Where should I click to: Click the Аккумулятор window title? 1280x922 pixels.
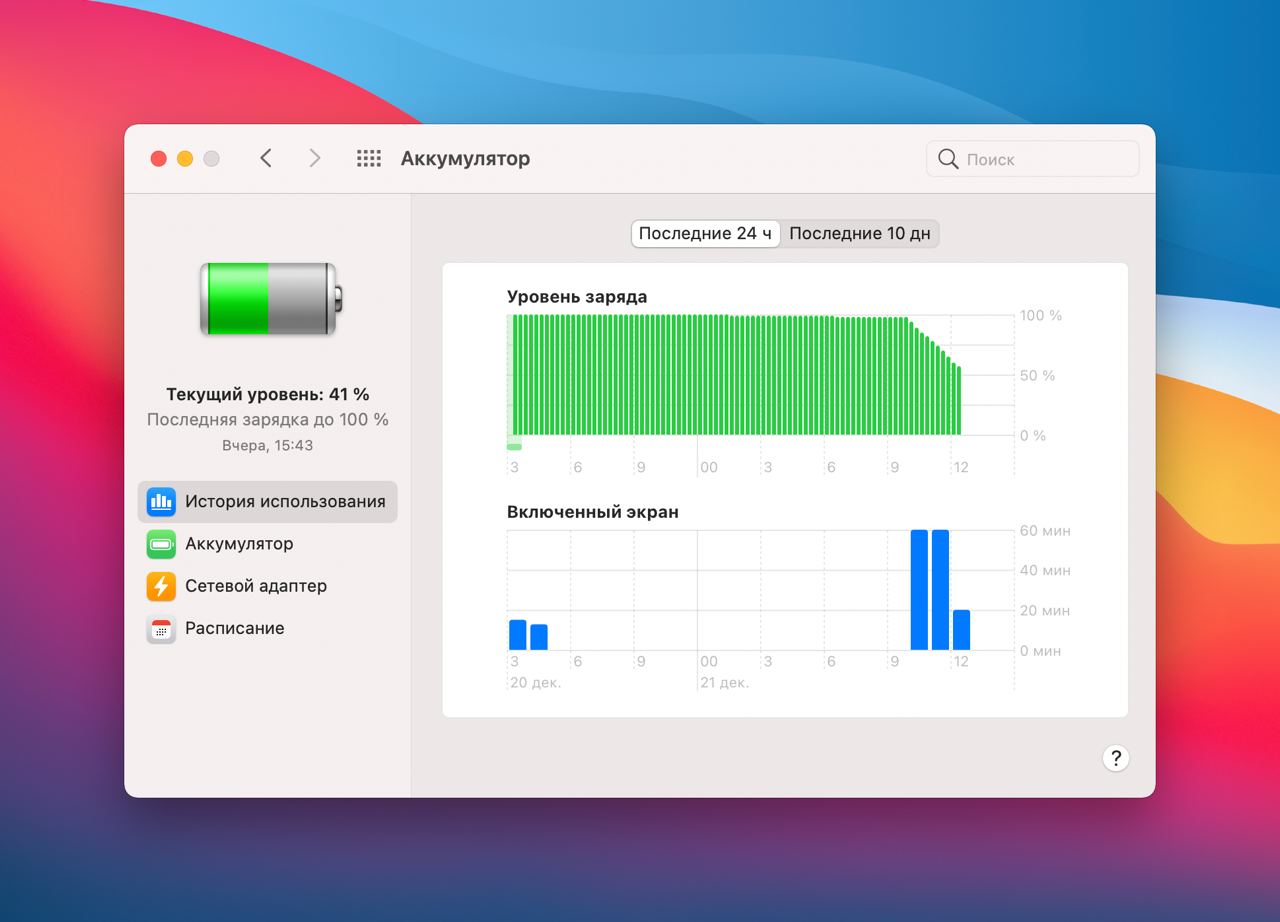465,158
